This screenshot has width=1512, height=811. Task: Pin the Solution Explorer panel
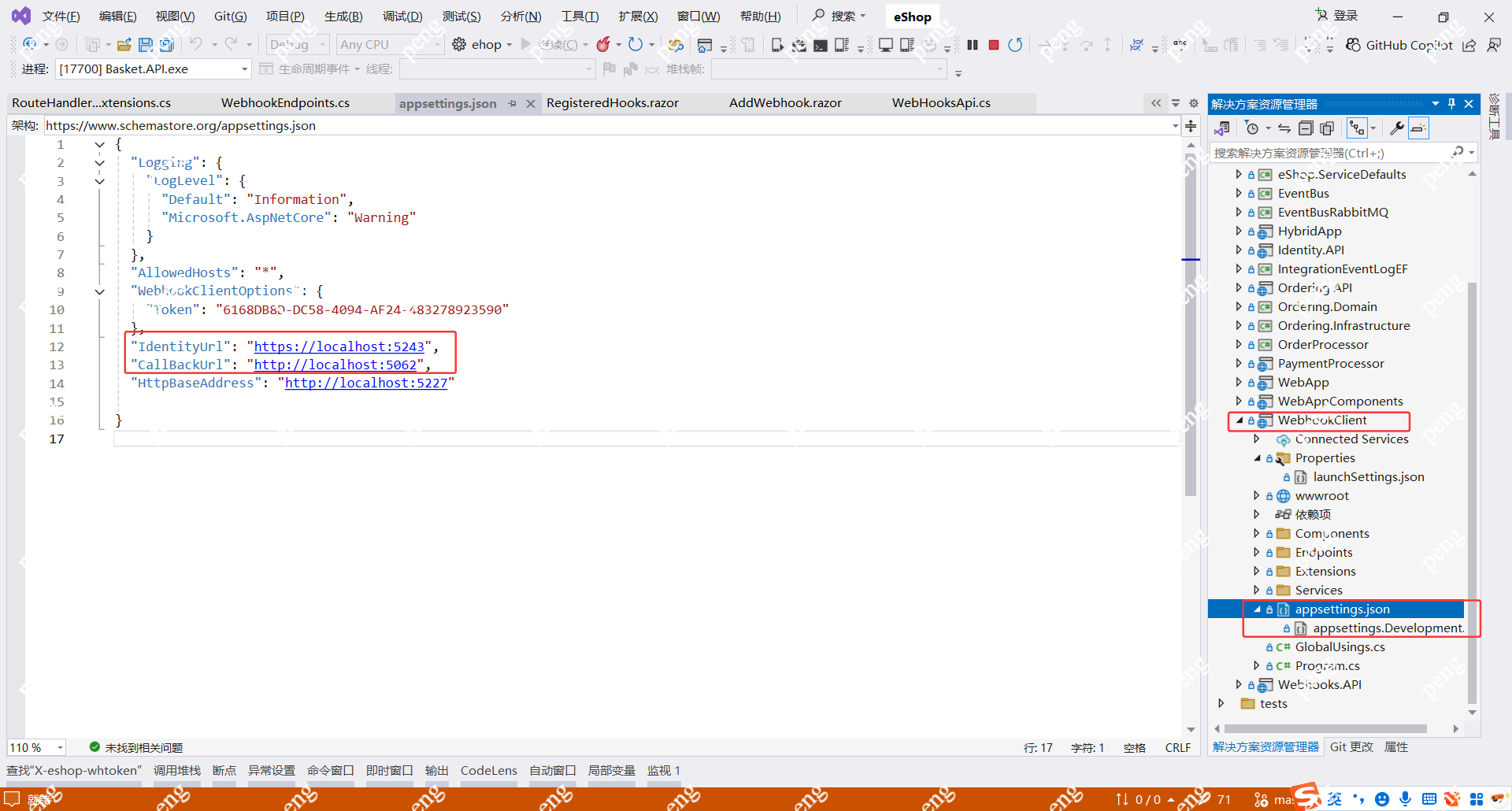coord(1452,104)
